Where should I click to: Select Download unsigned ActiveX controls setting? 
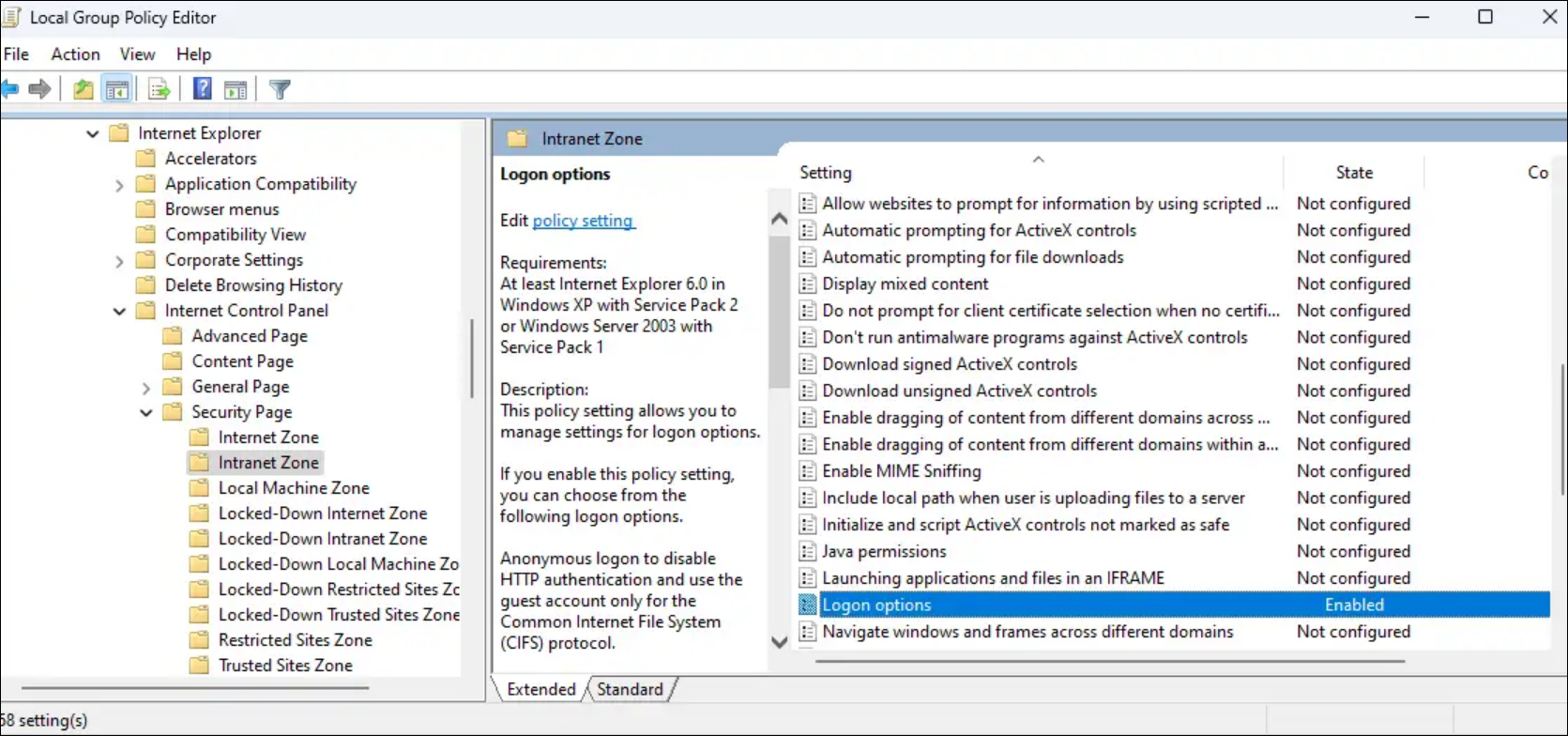(x=959, y=391)
